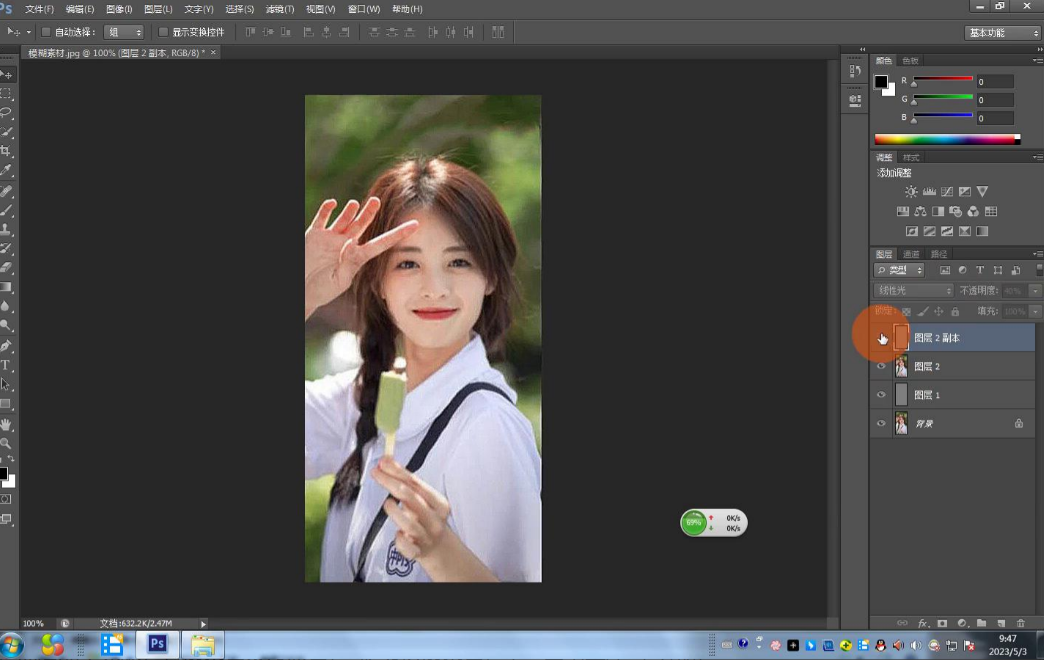The width and height of the screenshot is (1044, 660).
Task: Click the R channel red slider
Action: coord(943,79)
